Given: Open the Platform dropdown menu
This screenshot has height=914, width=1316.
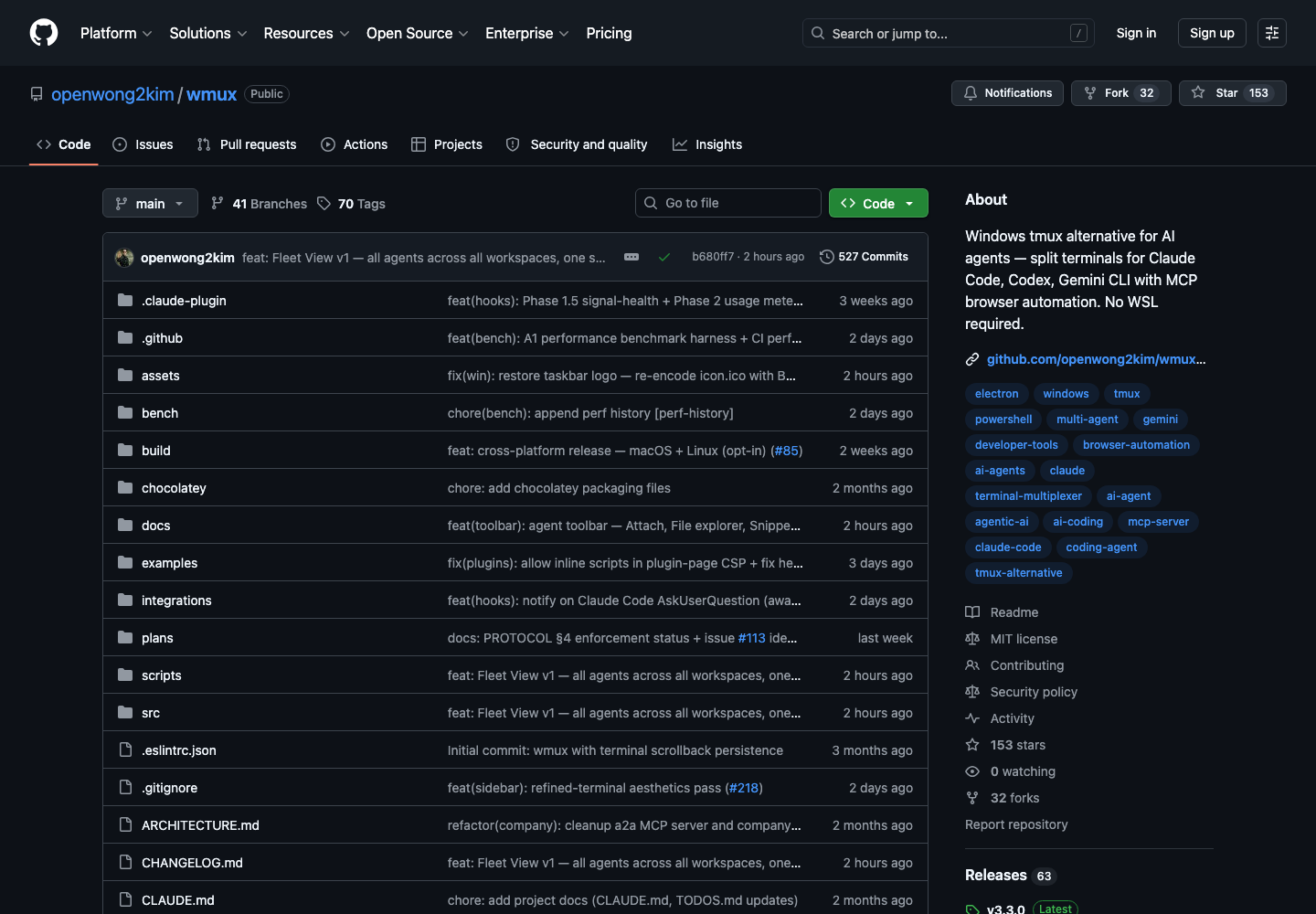Looking at the screenshot, I should (x=116, y=33).
